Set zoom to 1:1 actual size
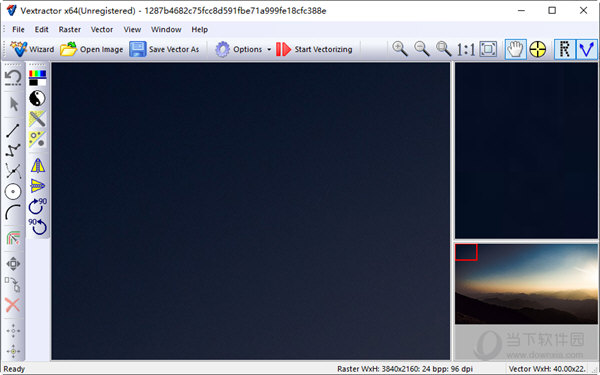600x375 pixels. tap(466, 49)
